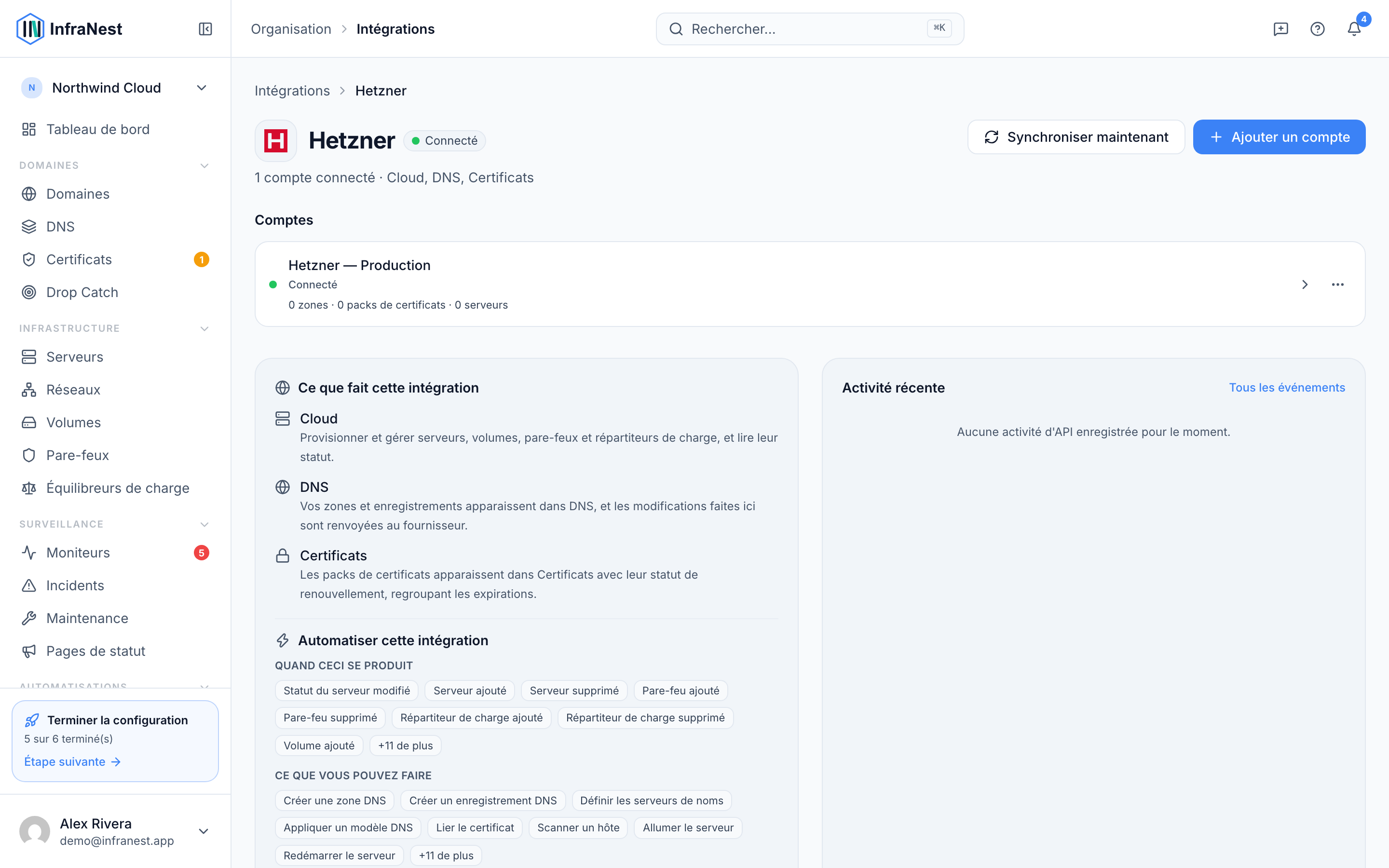Collapse the DOMAINES sidebar section
The image size is (1389, 868).
[x=204, y=166]
